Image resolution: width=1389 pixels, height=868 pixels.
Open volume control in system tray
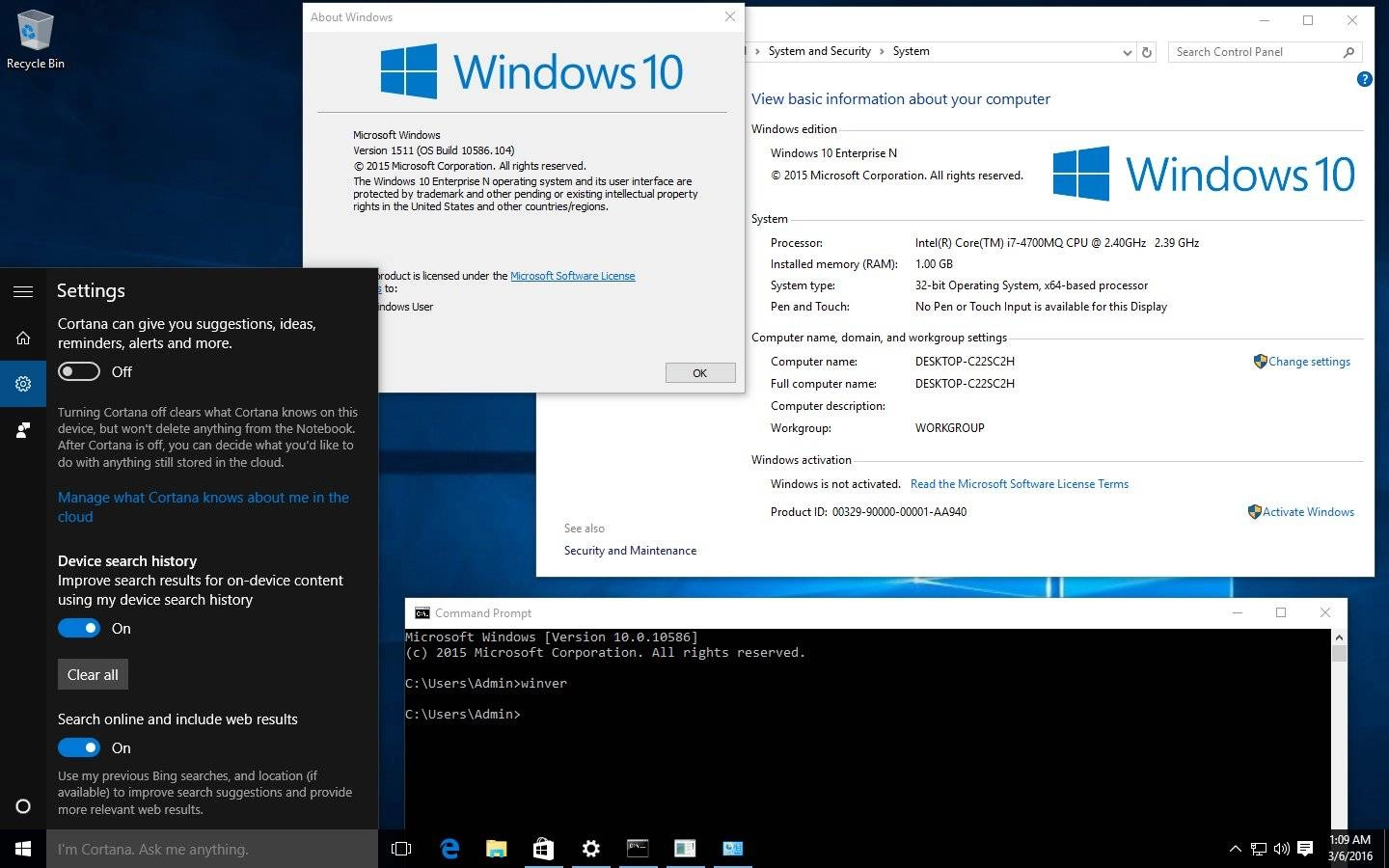pyautogui.click(x=1282, y=849)
